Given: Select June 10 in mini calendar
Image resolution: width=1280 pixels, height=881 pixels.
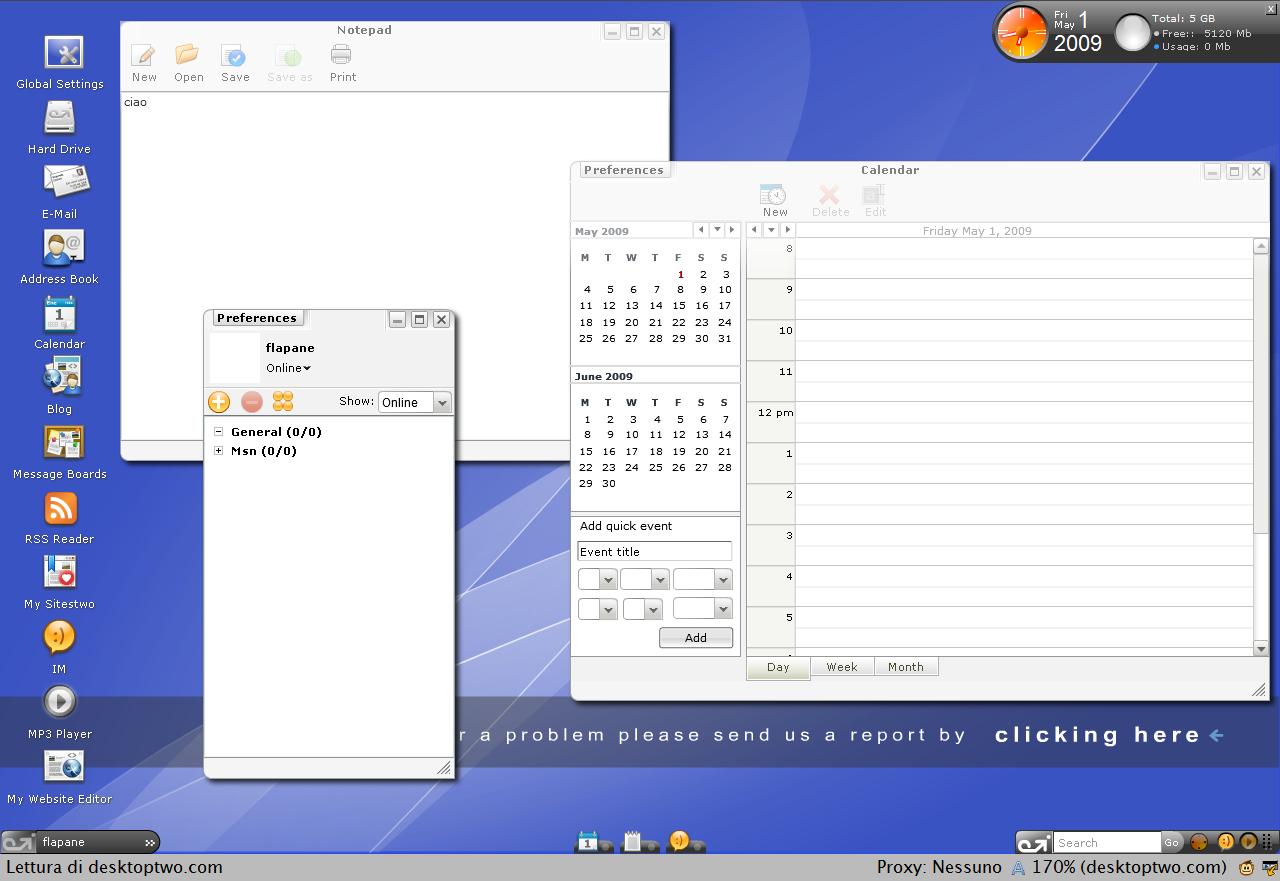Looking at the screenshot, I should [x=632, y=435].
